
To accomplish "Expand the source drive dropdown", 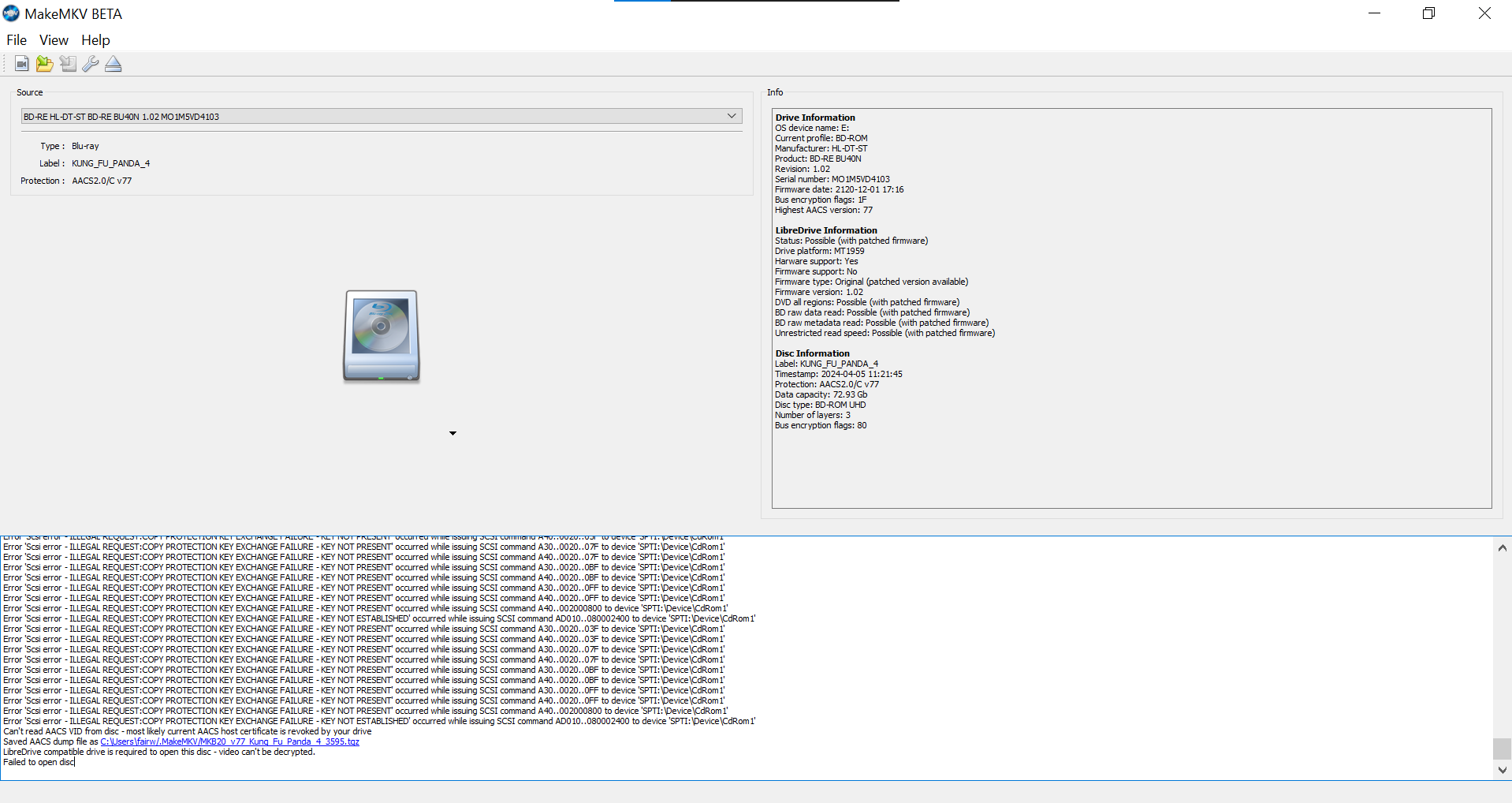I will tap(732, 116).
